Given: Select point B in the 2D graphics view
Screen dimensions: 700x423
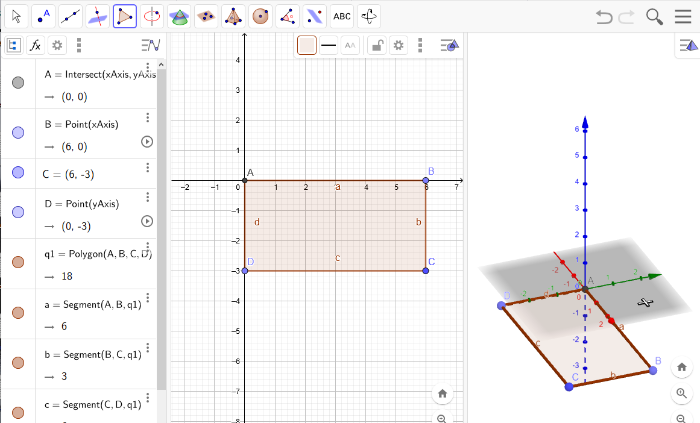Looking at the screenshot, I should point(425,181).
